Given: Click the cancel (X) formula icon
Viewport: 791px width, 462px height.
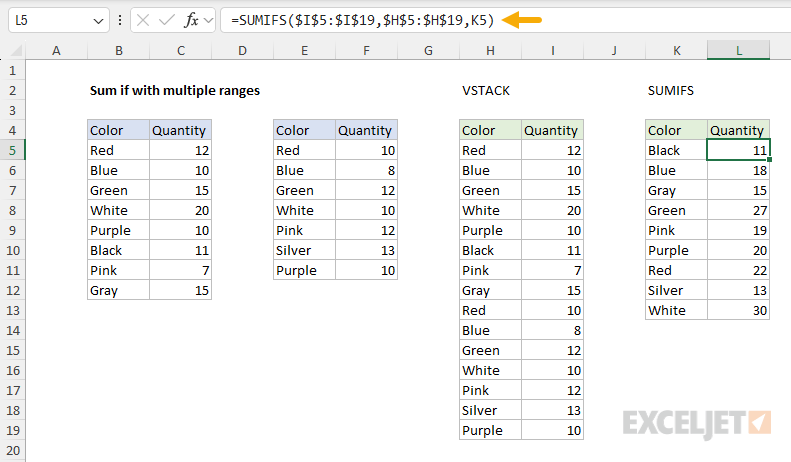Looking at the screenshot, I should [x=143, y=21].
